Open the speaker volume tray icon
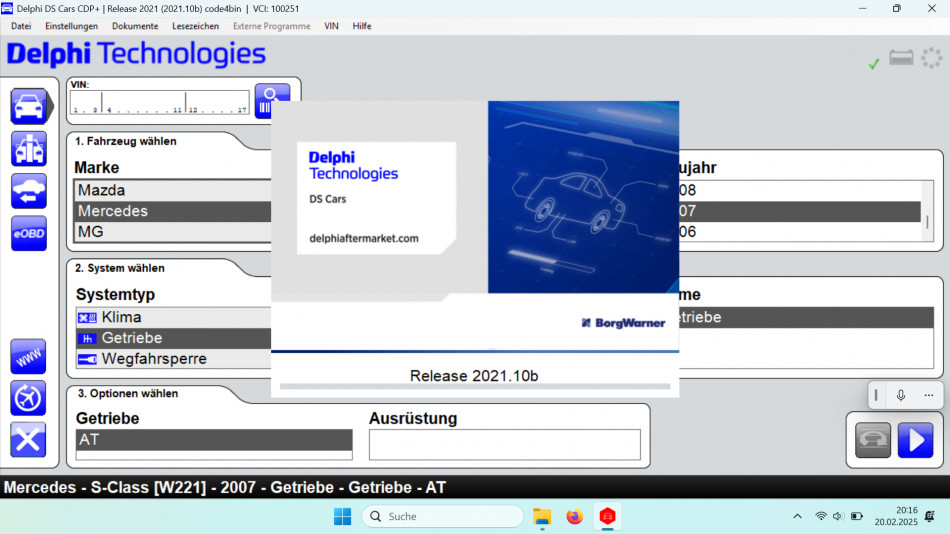950x534 pixels. tap(838, 516)
